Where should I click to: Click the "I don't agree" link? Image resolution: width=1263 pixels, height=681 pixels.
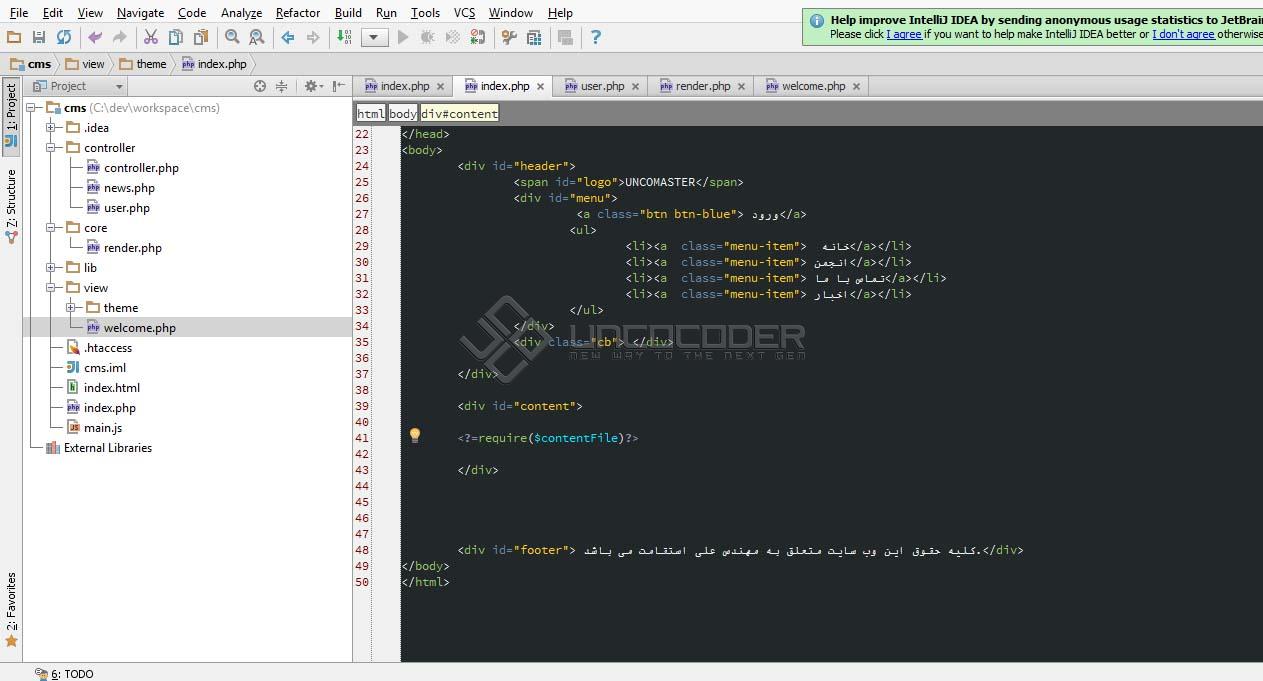(1183, 34)
